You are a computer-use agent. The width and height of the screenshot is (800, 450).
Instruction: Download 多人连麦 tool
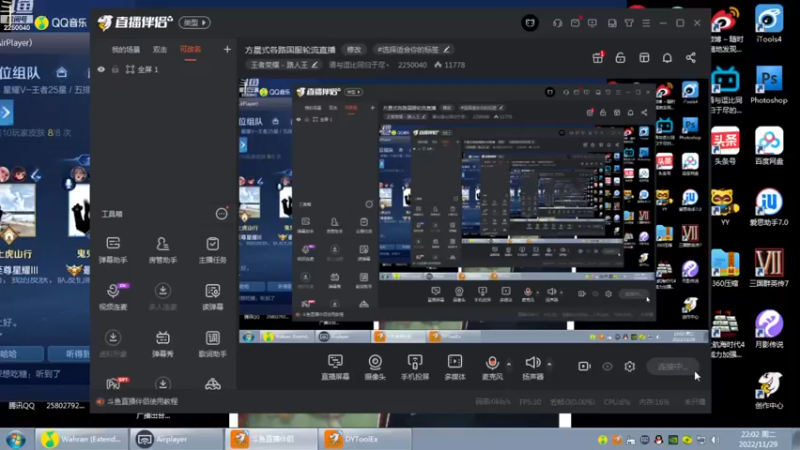(163, 296)
